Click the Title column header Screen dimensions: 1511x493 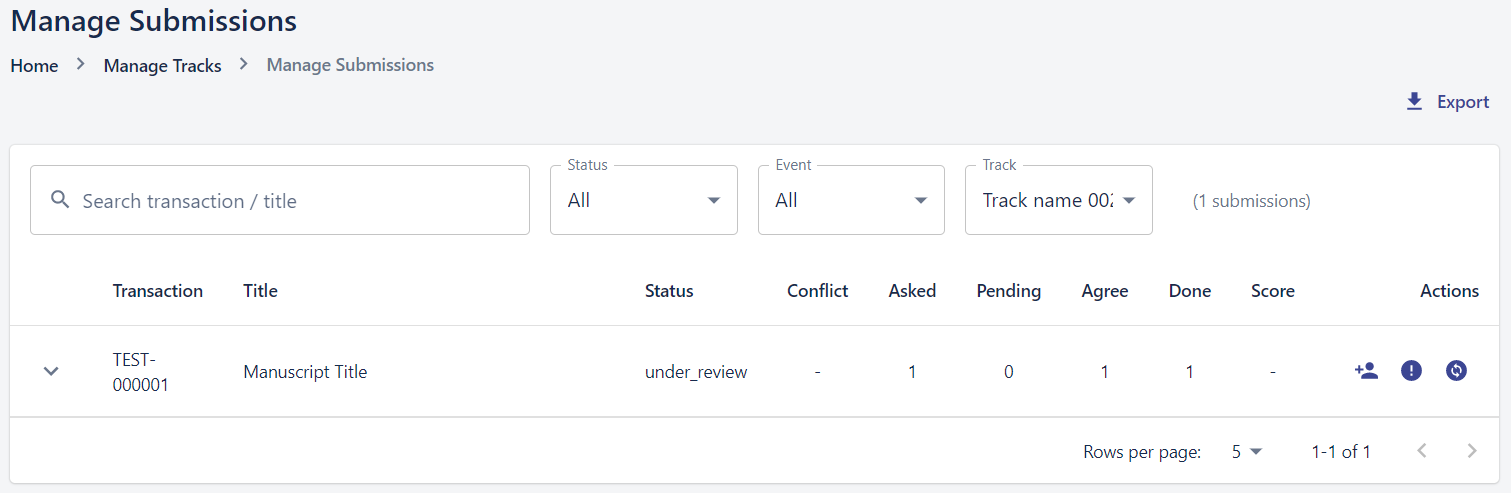(260, 291)
